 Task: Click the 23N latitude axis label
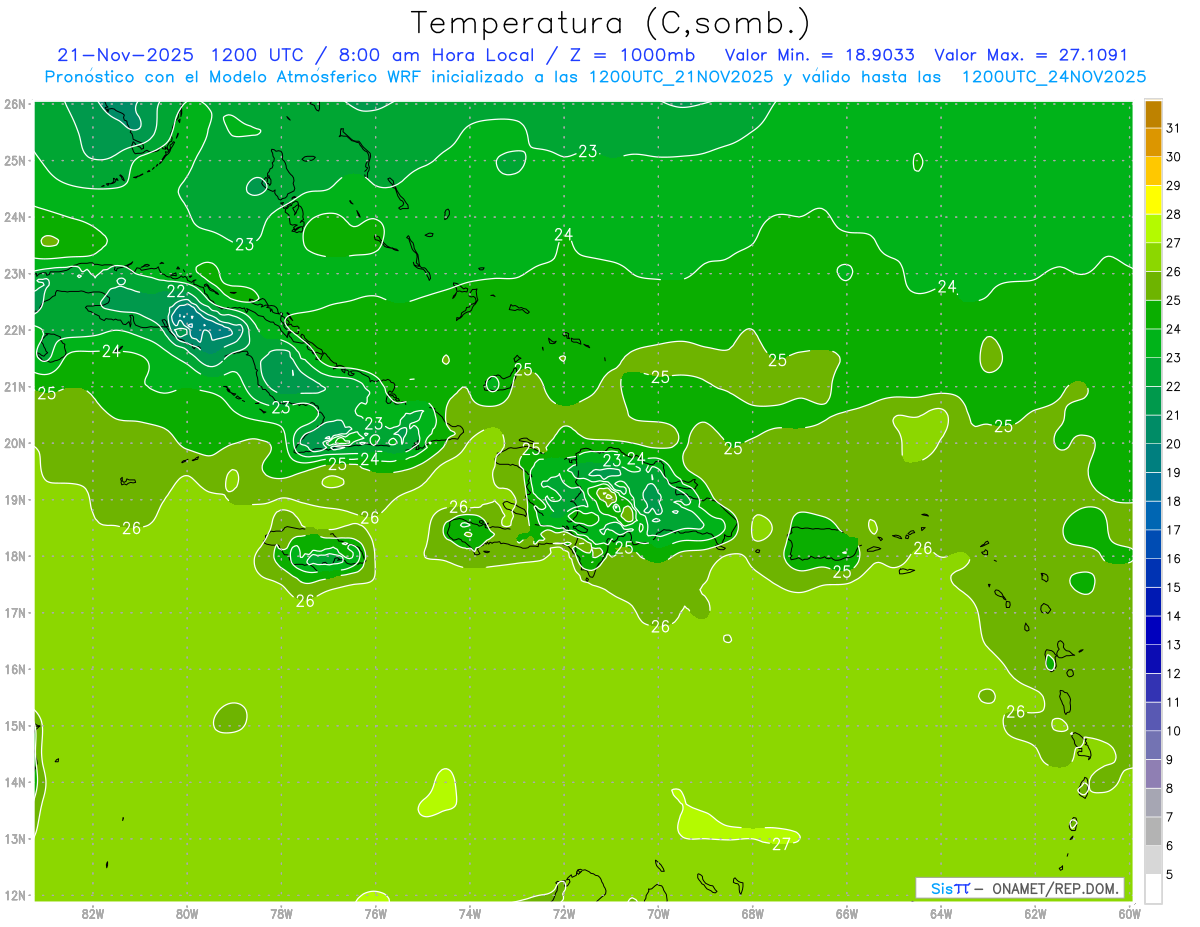15,273
